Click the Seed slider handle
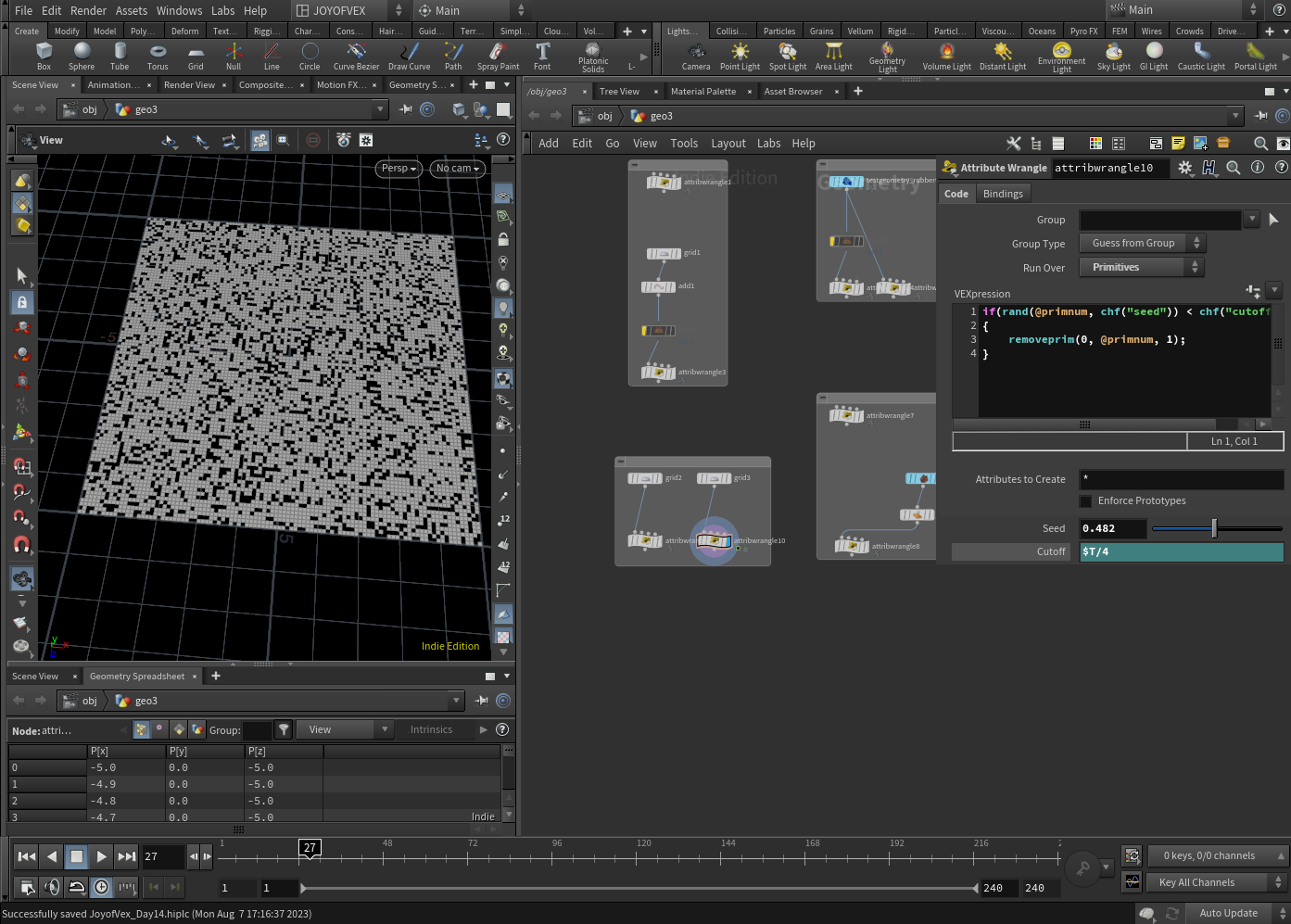 pos(1214,528)
